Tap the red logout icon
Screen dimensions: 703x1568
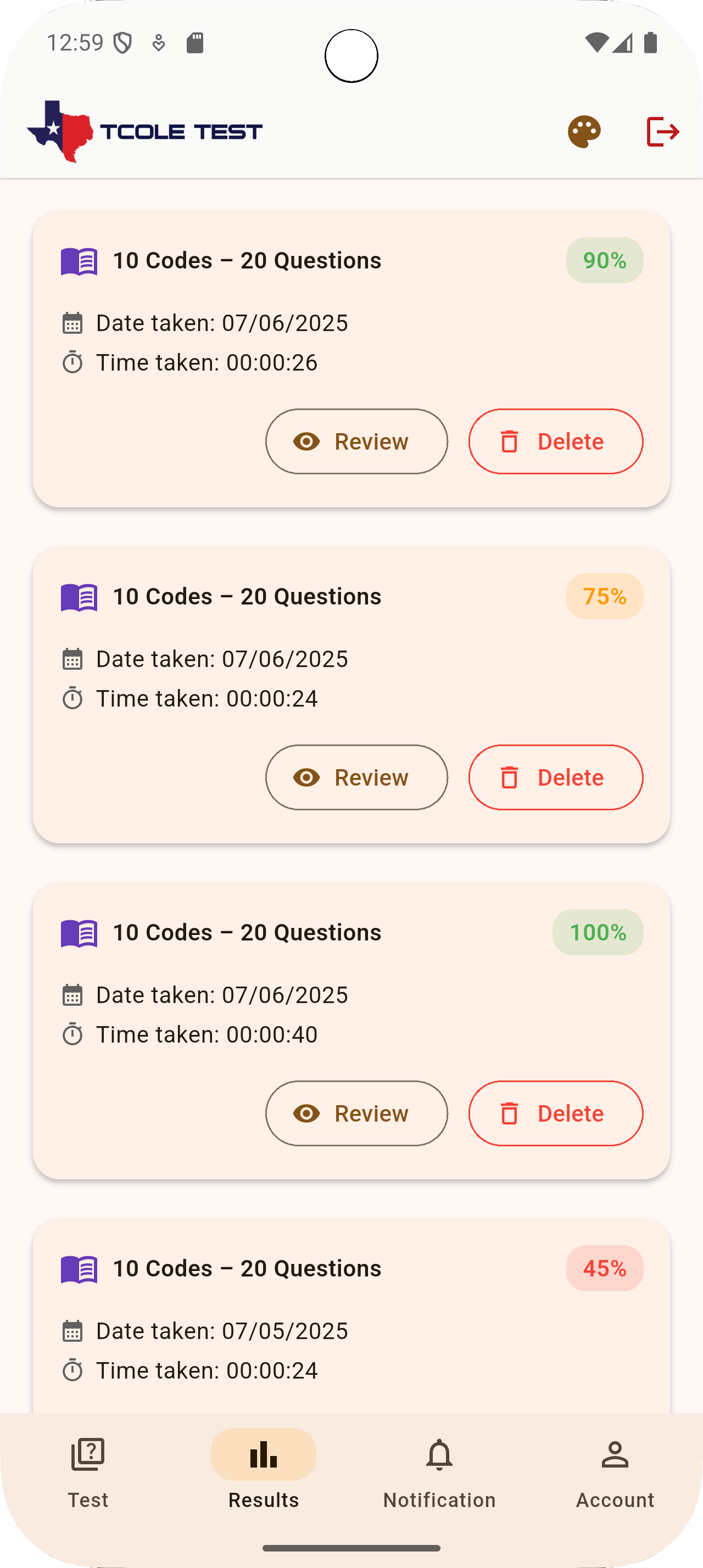pos(662,131)
